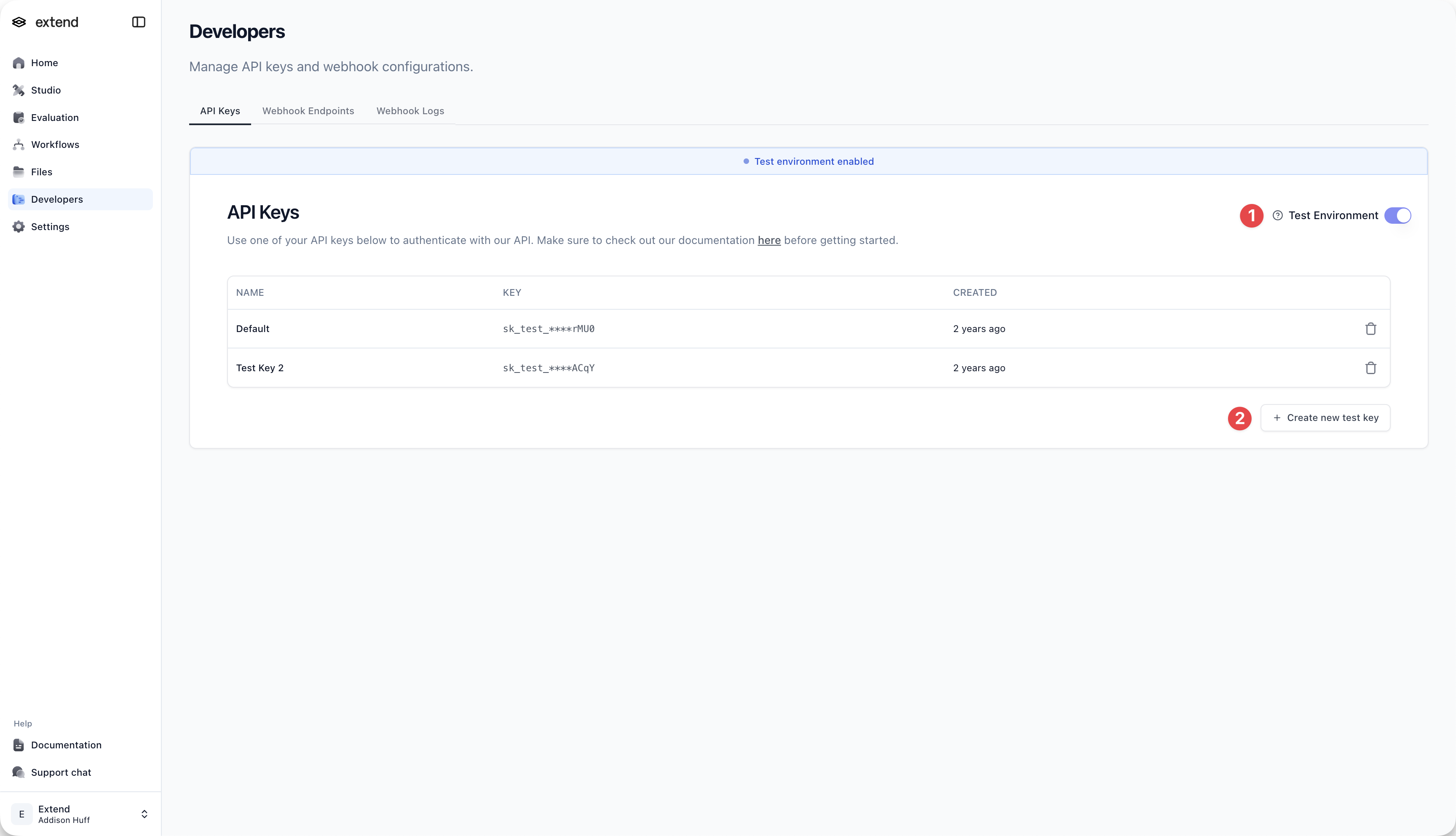
Task: Click the Evaluation sidebar icon
Action: click(x=19, y=117)
